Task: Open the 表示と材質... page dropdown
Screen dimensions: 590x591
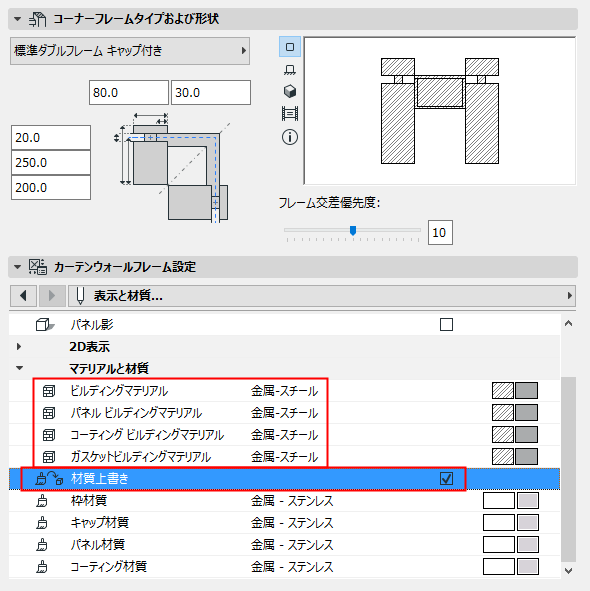Action: (x=322, y=296)
